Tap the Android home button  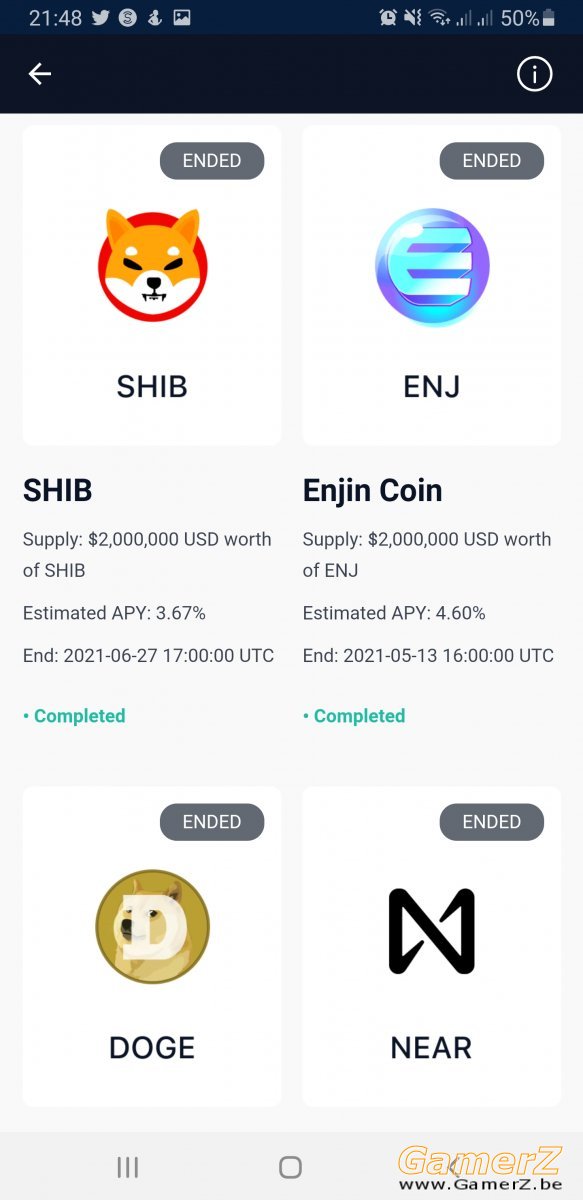pyautogui.click(x=290, y=1167)
